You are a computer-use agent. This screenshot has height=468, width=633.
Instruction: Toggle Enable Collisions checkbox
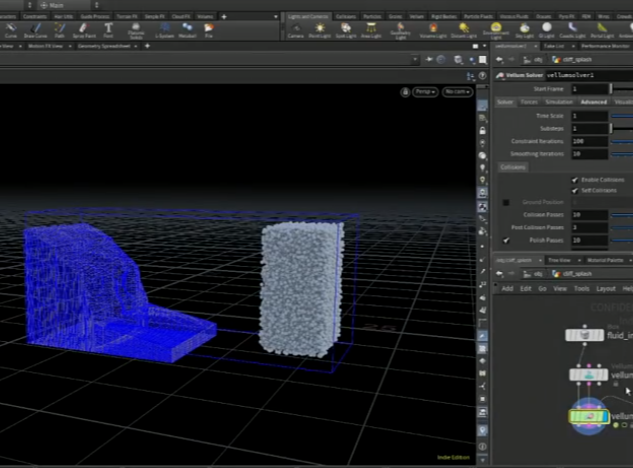pos(574,180)
